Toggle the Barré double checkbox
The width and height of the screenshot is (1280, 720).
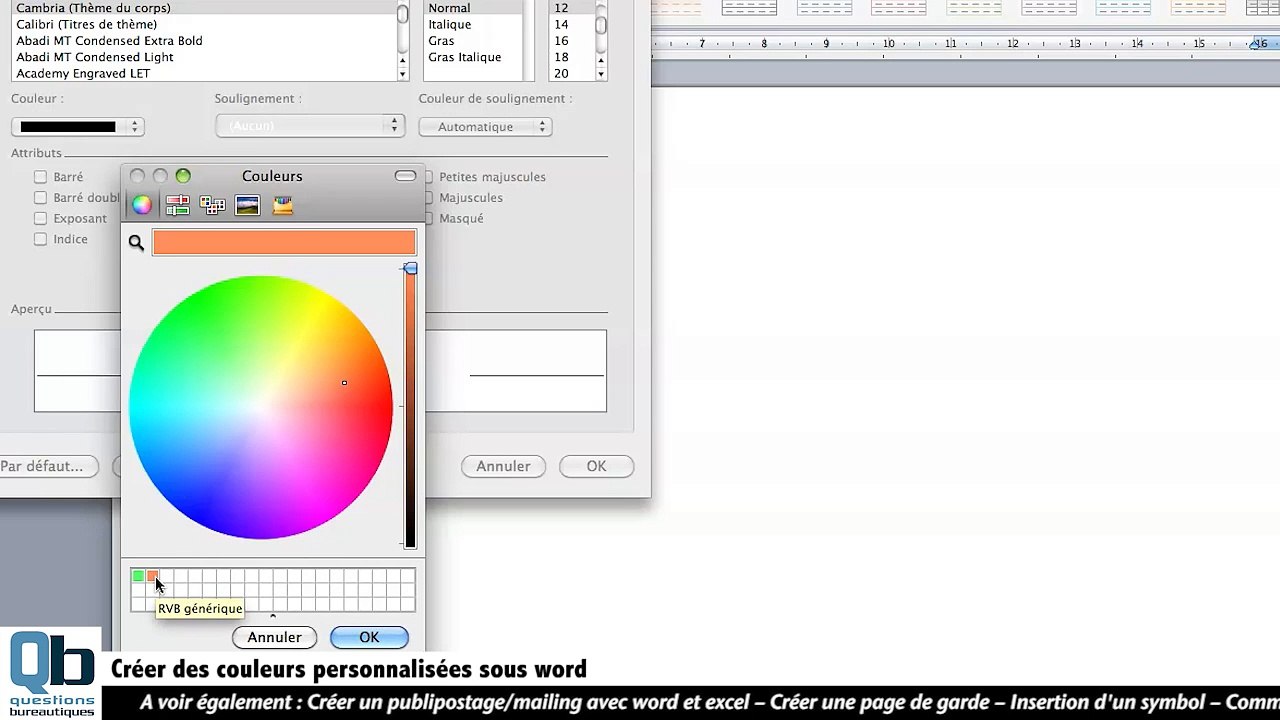(x=40, y=198)
